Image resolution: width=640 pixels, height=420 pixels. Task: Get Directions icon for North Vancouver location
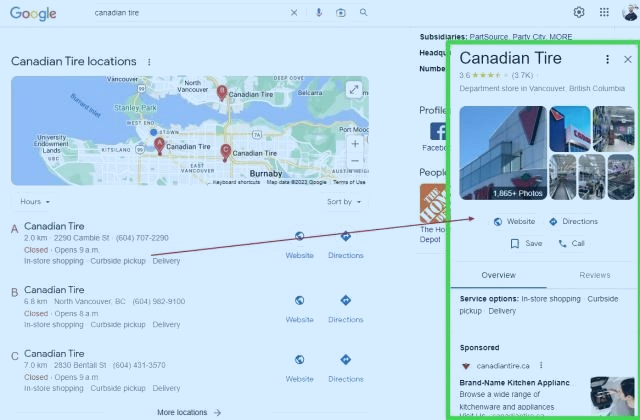click(345, 300)
